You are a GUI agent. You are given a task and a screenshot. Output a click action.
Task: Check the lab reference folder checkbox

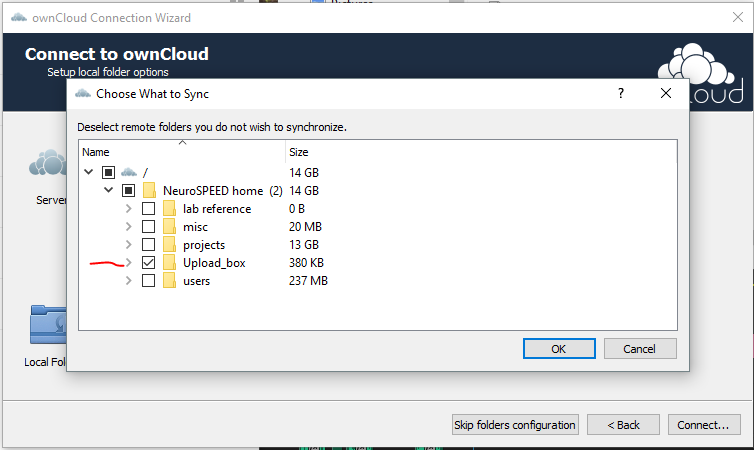pyautogui.click(x=149, y=209)
